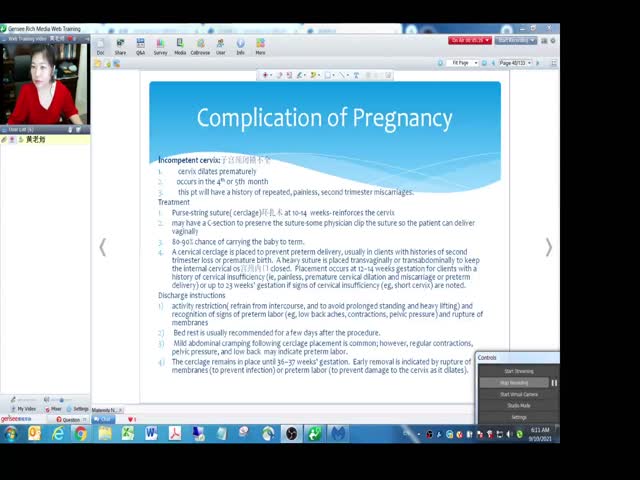Click Stop Recording in Controls panel
640x480 pixels.
[514, 383]
